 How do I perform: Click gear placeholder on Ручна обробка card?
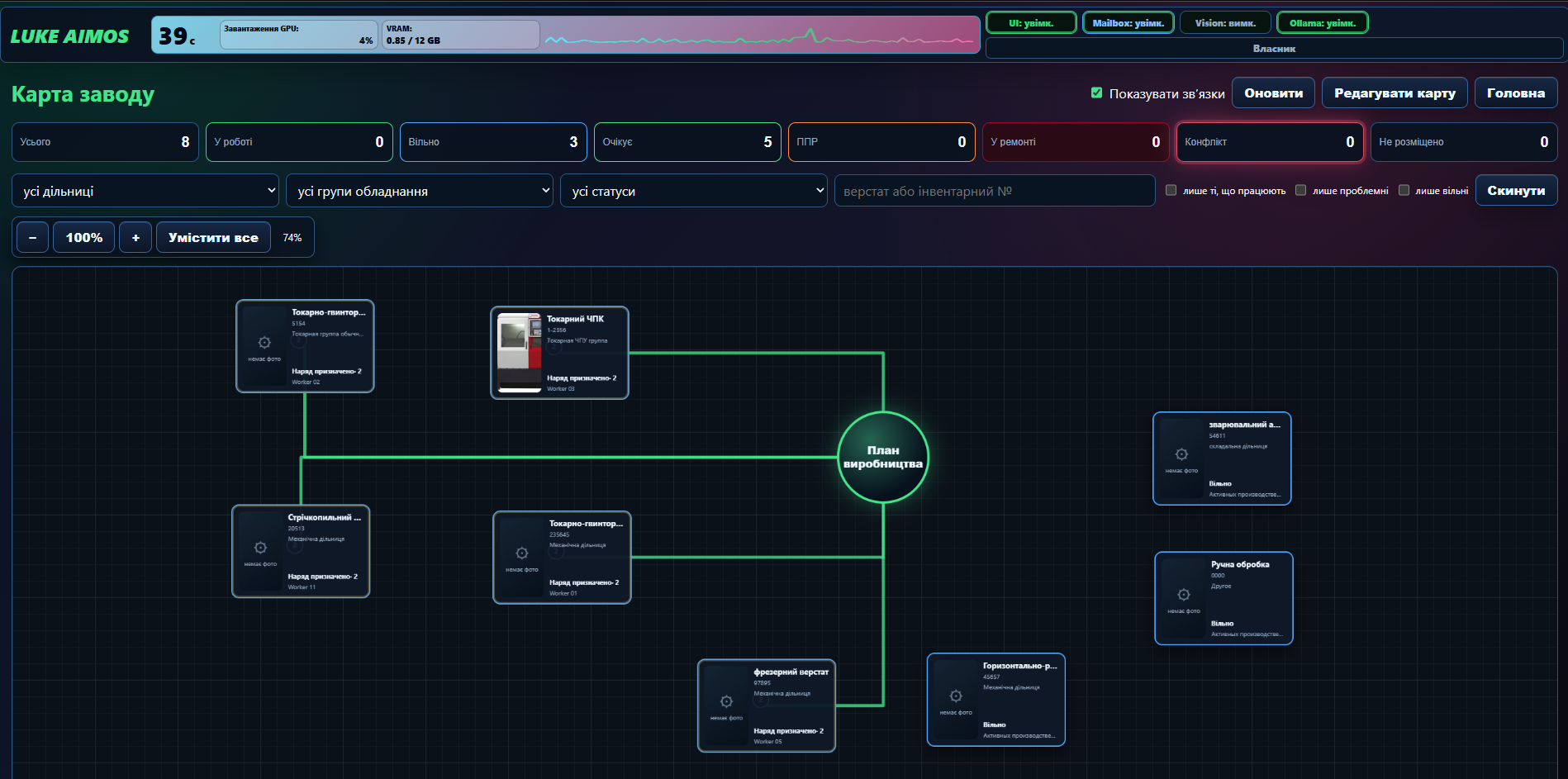(x=1184, y=595)
